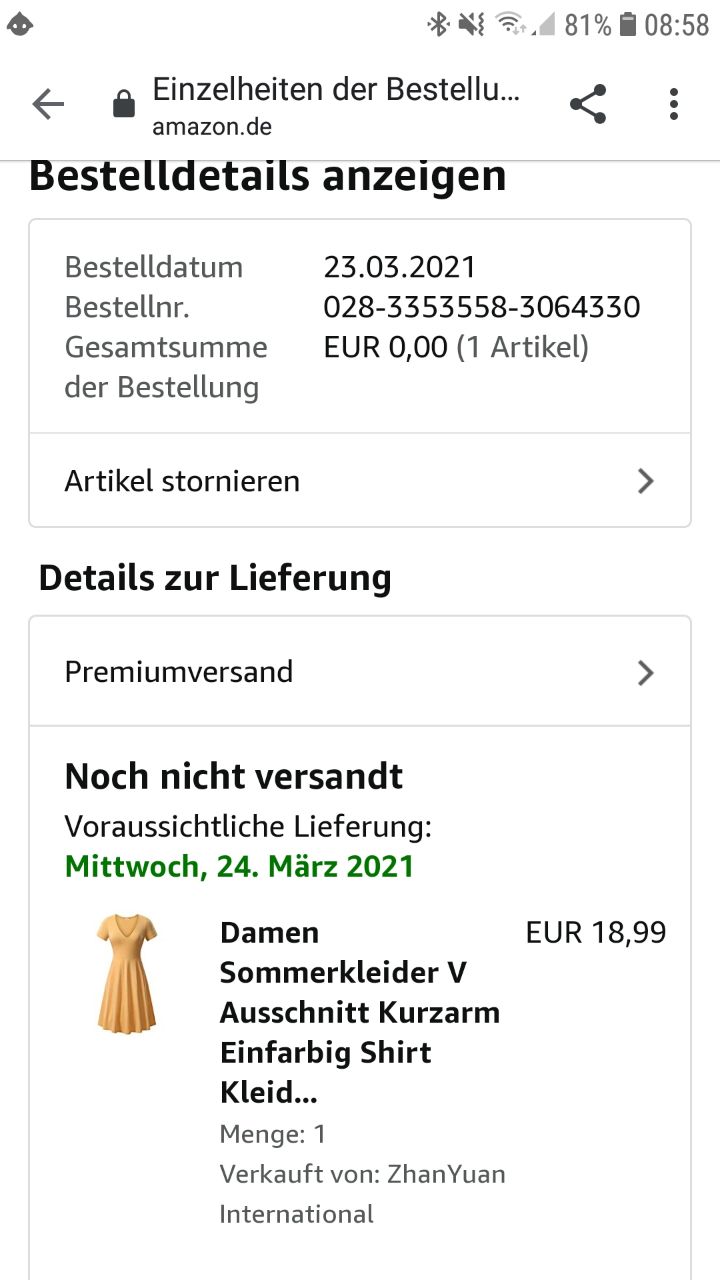Expand the Artikel stornieren chevron
This screenshot has width=720, height=1280.
point(645,481)
